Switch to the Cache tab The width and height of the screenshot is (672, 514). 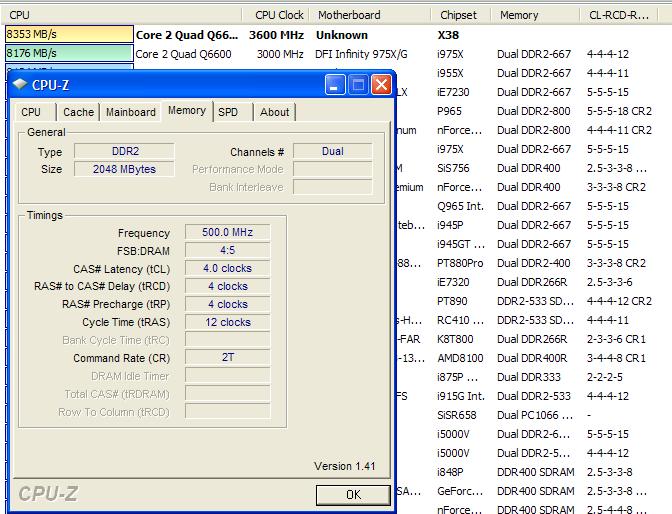coord(78,112)
